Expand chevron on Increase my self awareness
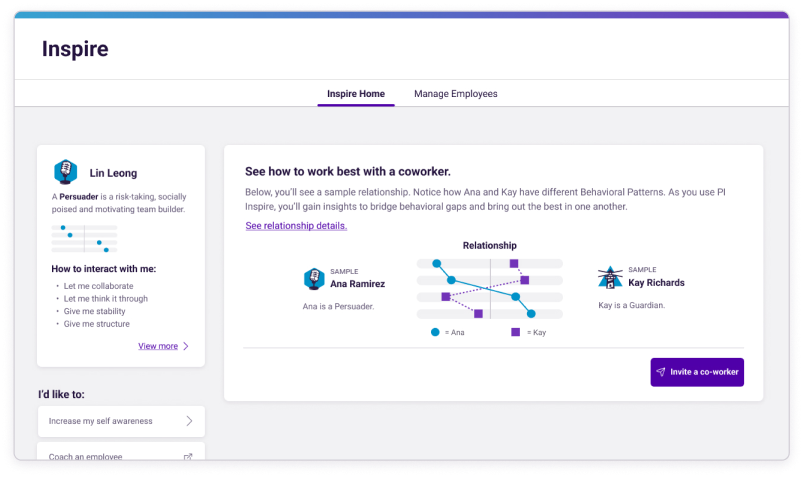The width and height of the screenshot is (803, 477). click(x=189, y=421)
